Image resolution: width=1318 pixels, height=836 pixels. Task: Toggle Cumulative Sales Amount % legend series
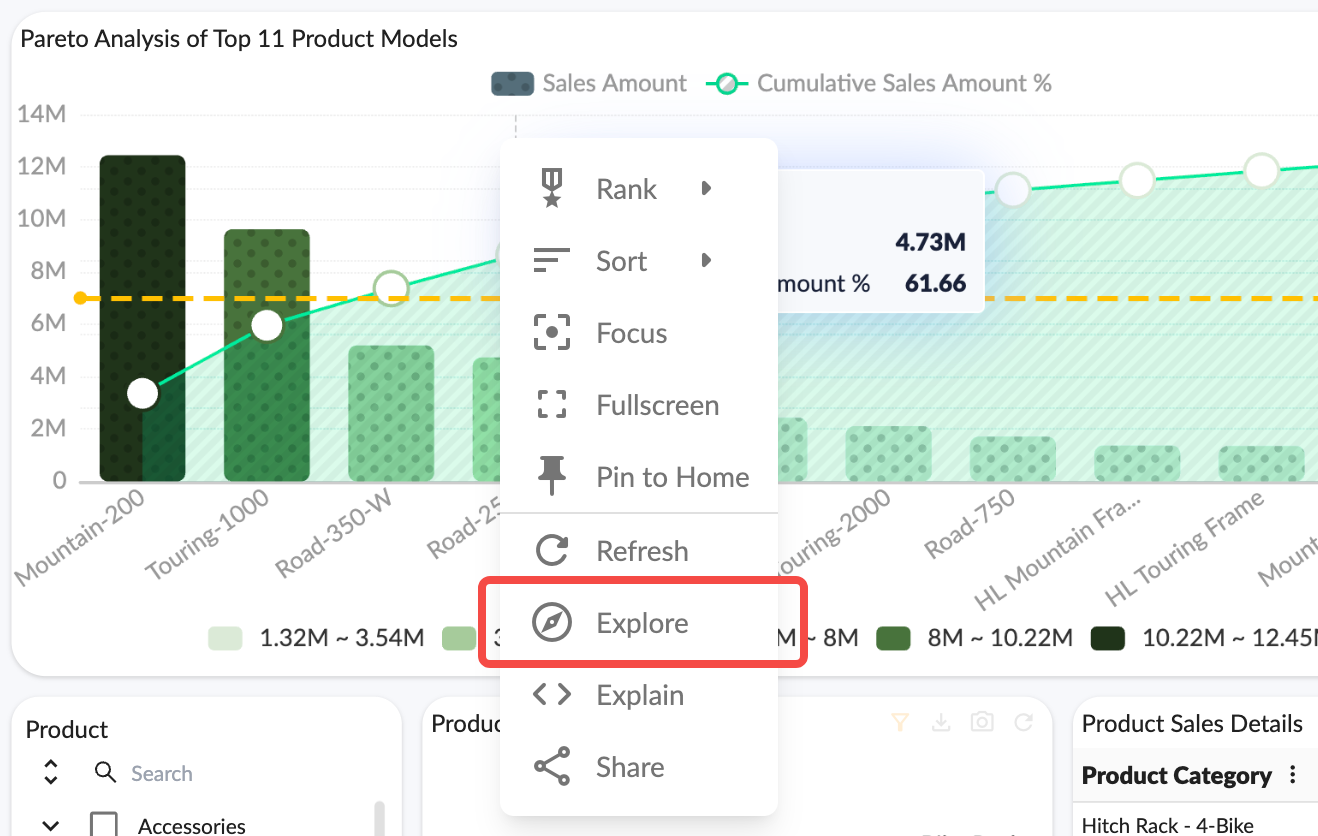click(x=879, y=84)
